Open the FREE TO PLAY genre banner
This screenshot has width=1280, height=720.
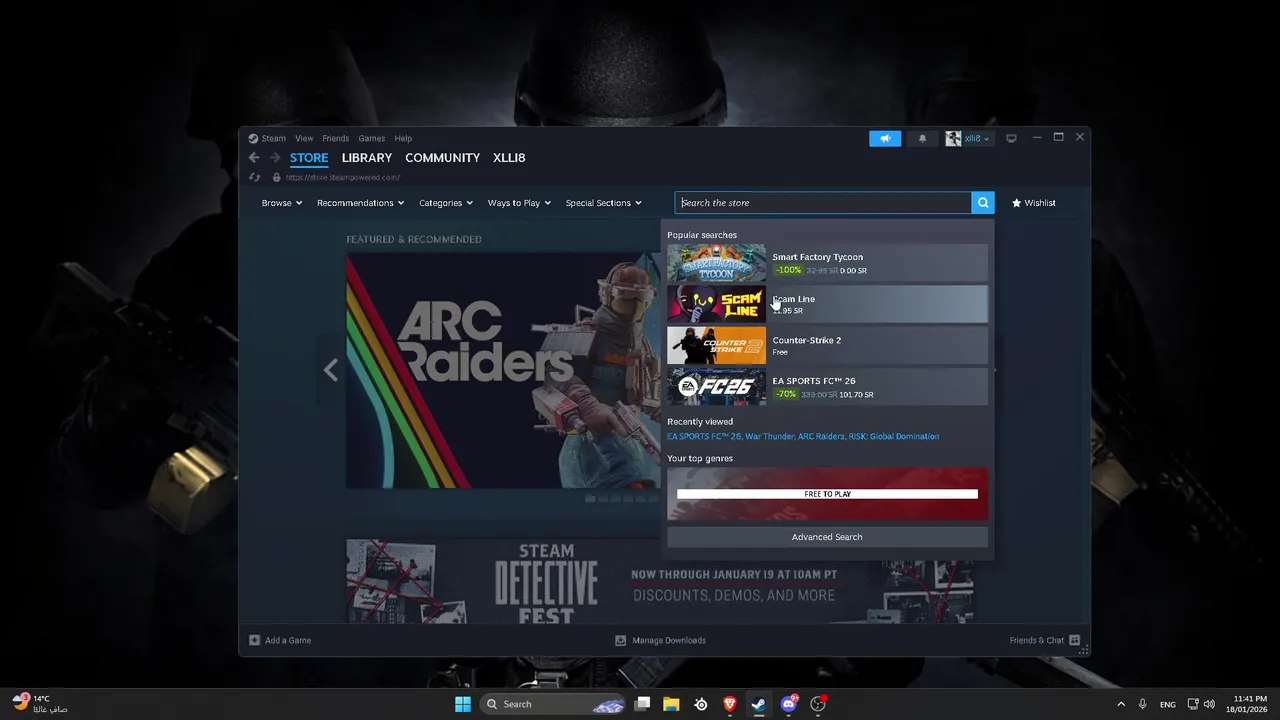click(x=827, y=494)
